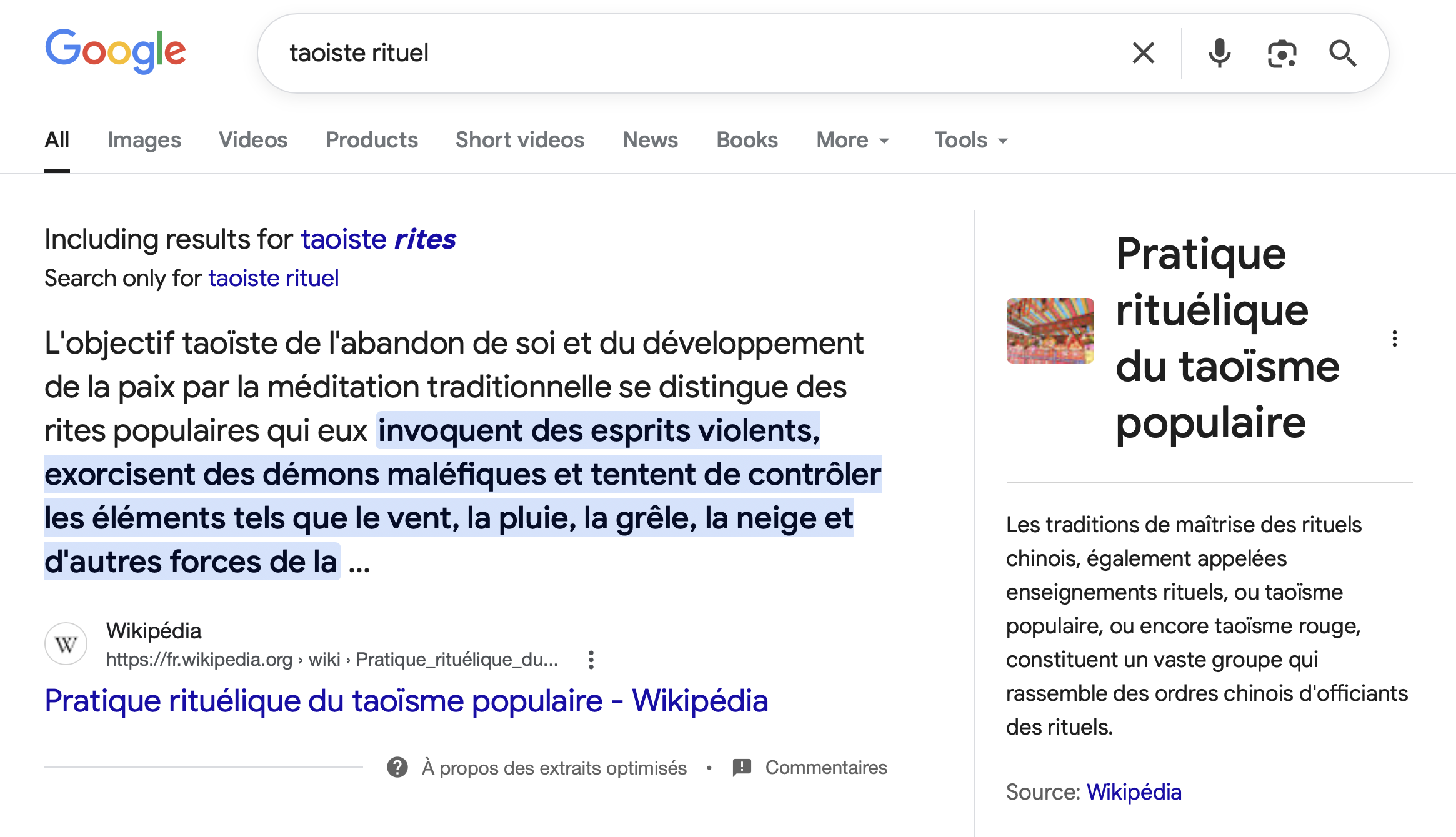The image size is (1456, 837).
Task: Search only for 'taoiste rituel' link
Action: coord(273,278)
